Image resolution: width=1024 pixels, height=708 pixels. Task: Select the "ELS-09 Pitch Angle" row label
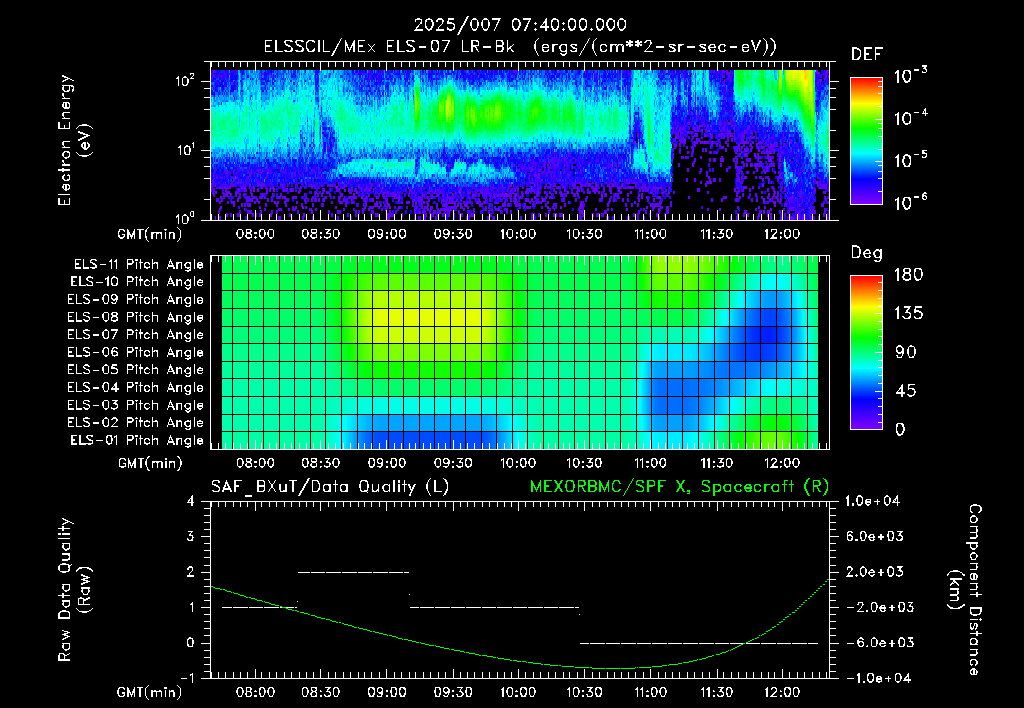point(136,300)
